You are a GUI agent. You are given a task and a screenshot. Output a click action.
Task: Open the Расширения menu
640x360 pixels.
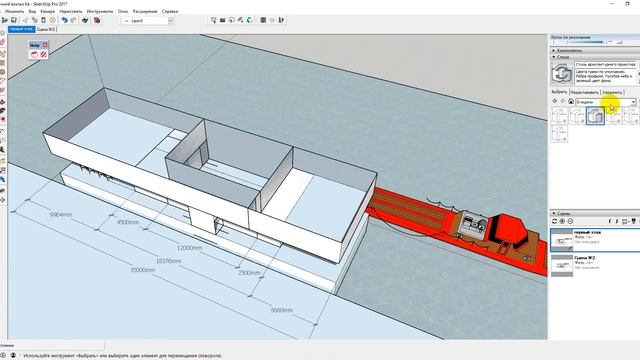[x=145, y=11]
